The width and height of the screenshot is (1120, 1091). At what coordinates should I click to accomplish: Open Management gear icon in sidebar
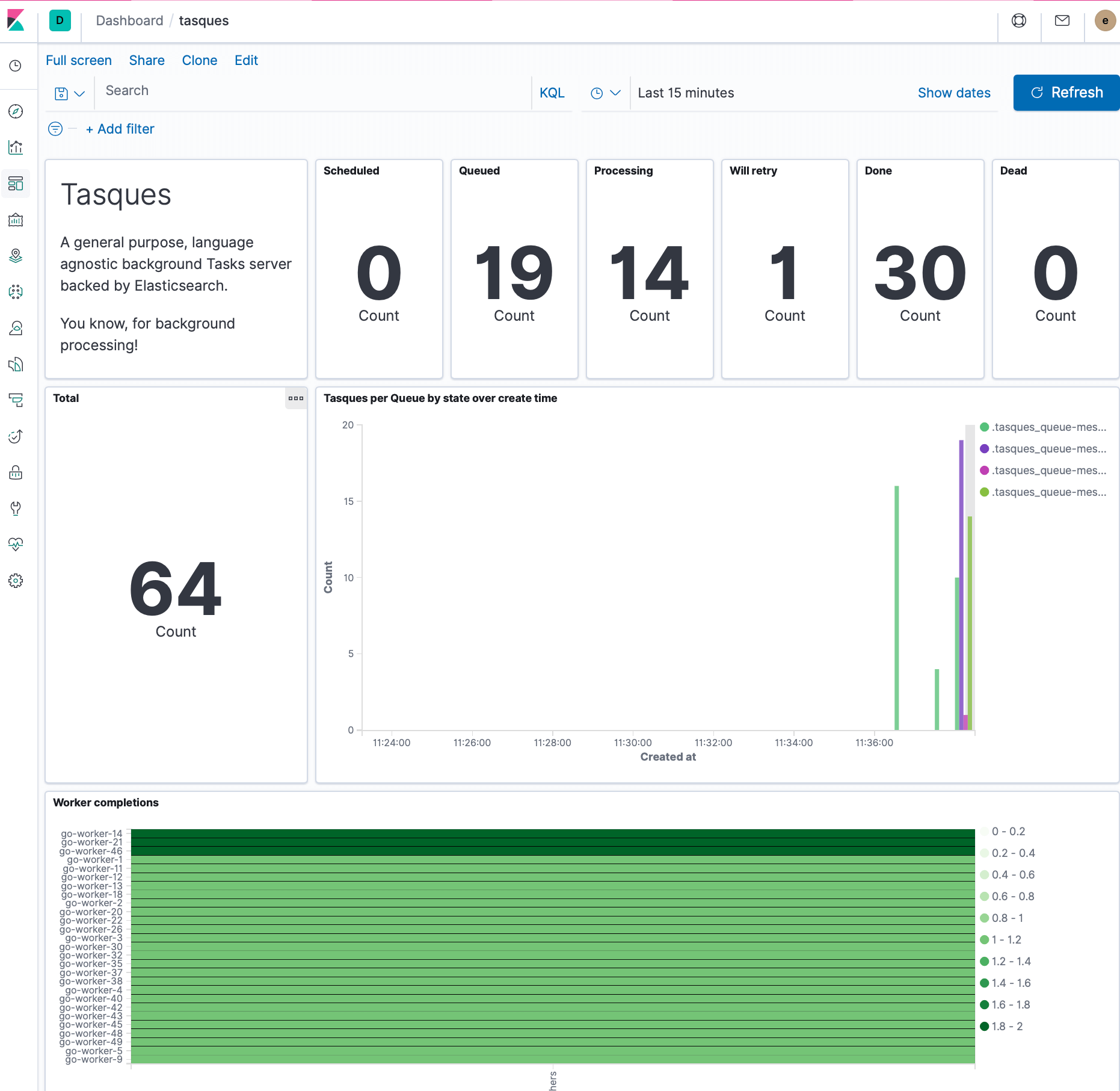coord(16,581)
